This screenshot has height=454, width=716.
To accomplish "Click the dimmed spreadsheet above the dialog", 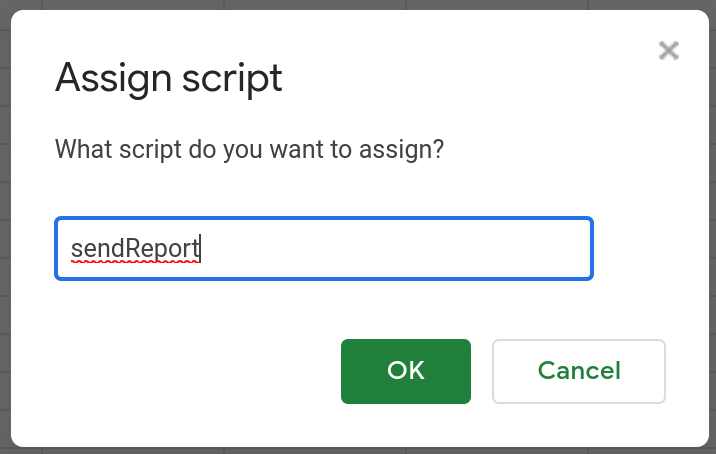I will (x=358, y=5).
